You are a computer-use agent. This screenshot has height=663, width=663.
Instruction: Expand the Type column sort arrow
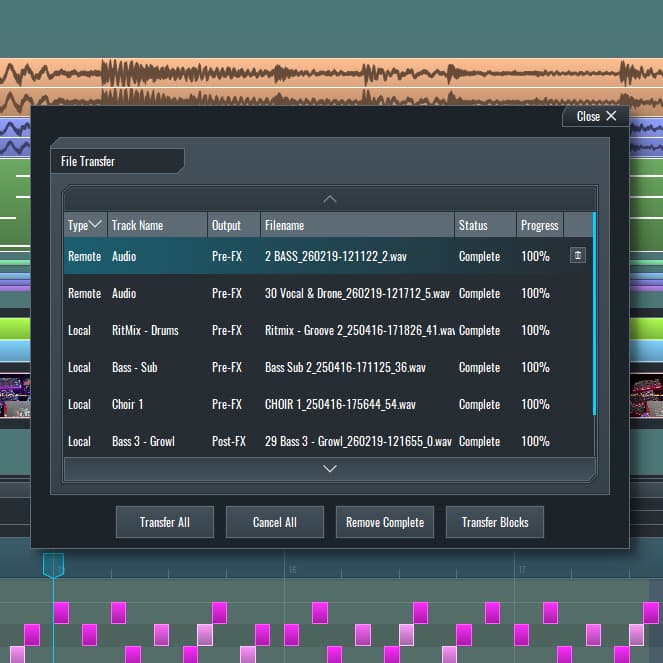pyautogui.click(x=96, y=224)
